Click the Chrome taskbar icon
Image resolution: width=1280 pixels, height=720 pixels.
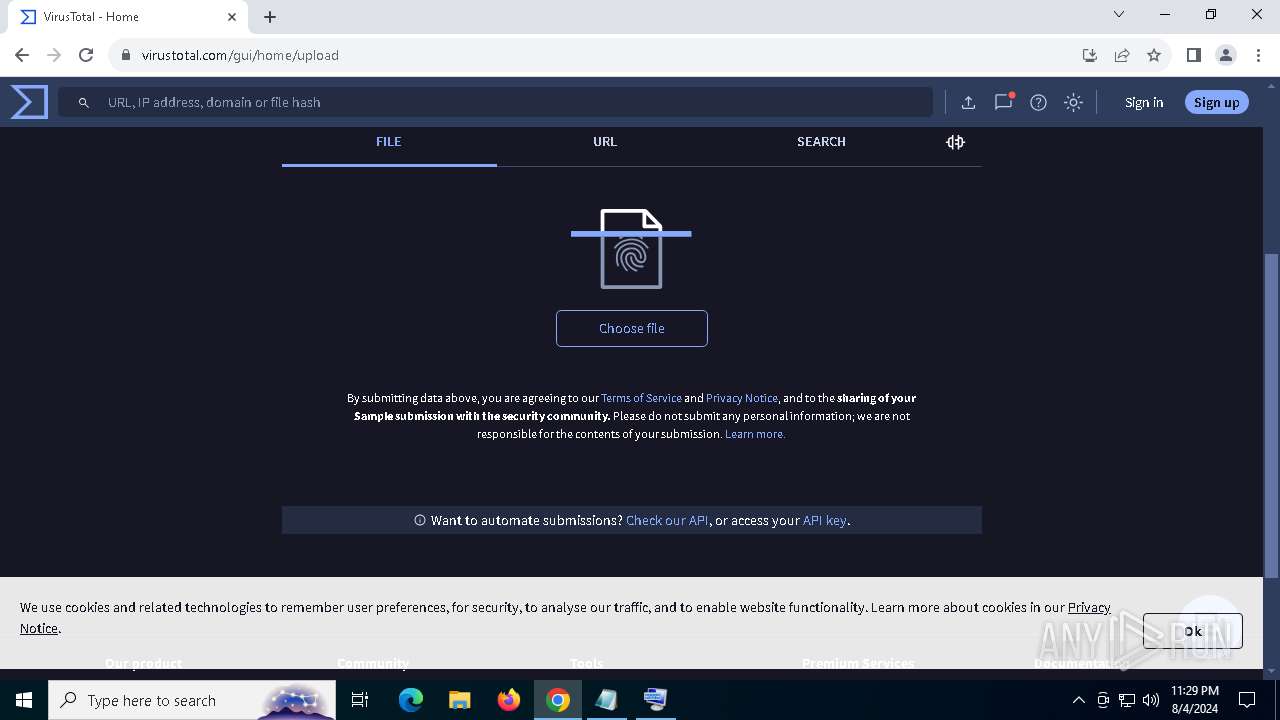(558, 700)
